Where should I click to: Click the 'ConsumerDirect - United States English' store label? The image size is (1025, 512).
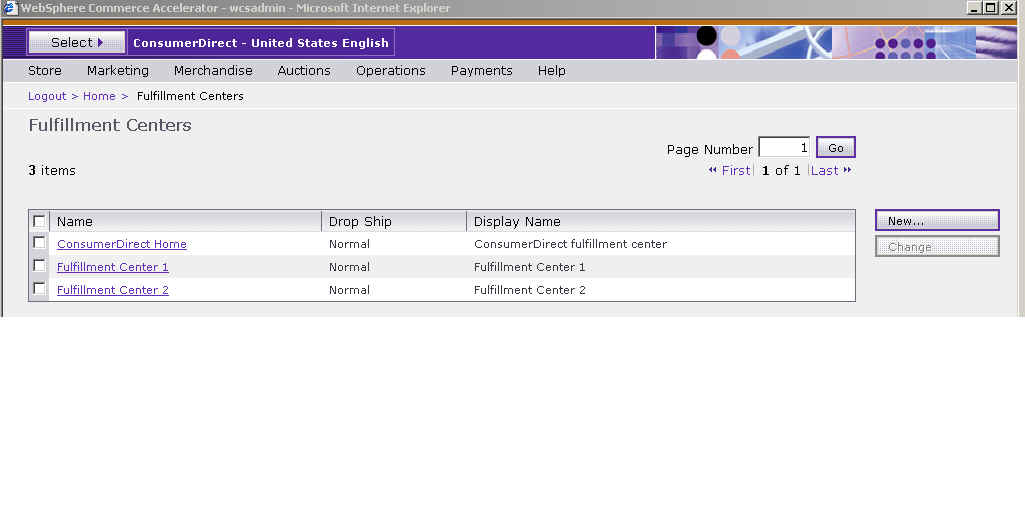pos(261,43)
